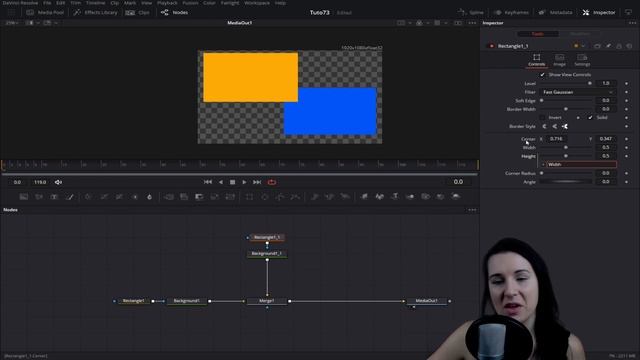
Task: Stop playback
Action: click(x=232, y=182)
